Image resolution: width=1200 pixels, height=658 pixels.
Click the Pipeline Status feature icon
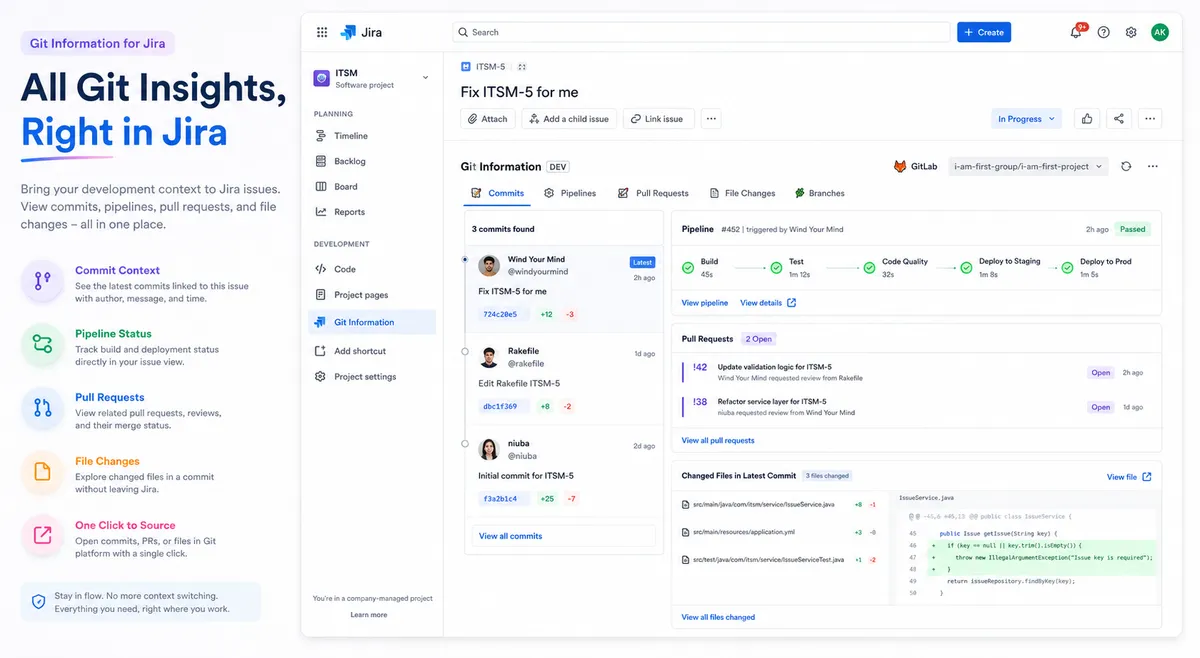pyautogui.click(x=42, y=345)
